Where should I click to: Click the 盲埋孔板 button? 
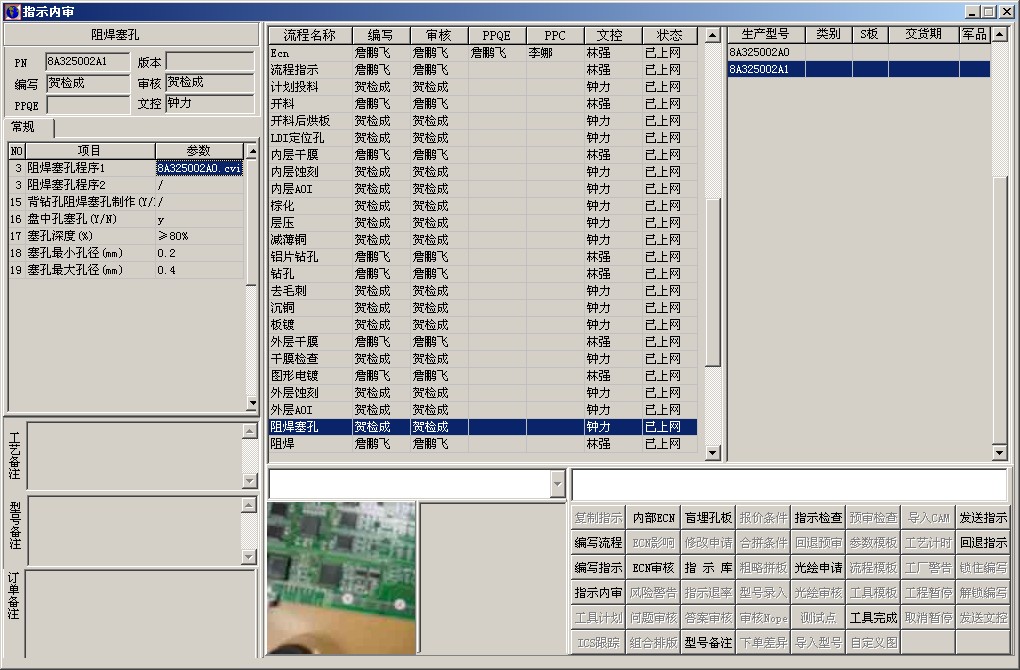[x=708, y=518]
